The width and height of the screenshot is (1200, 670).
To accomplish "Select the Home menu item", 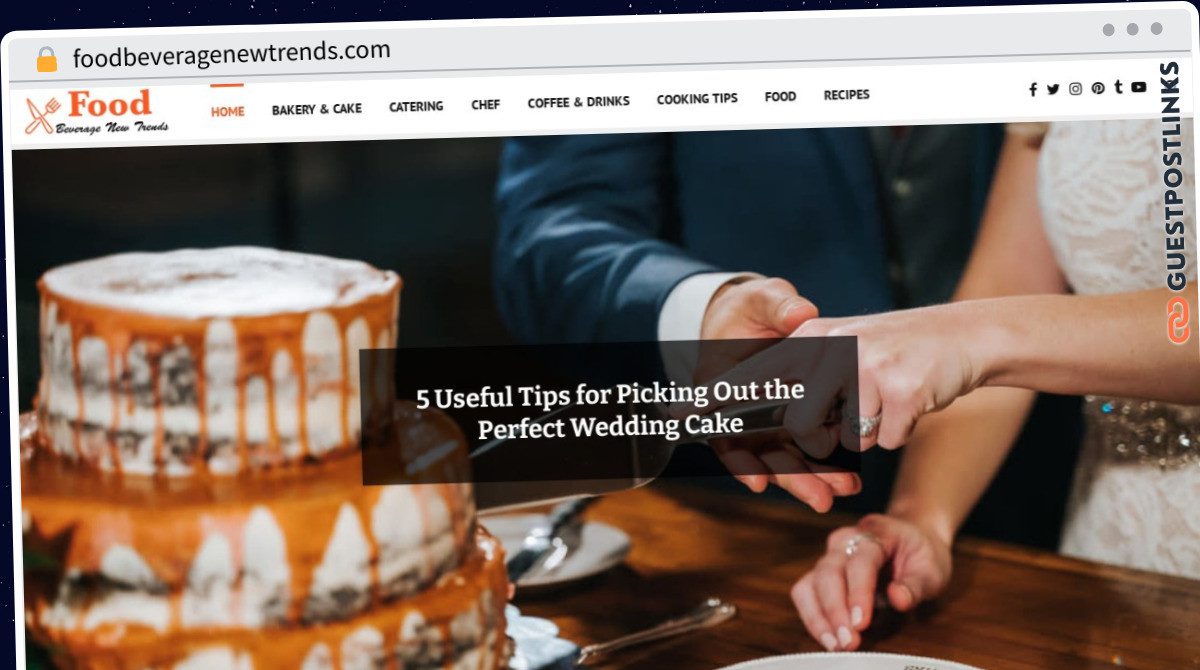I will (x=227, y=111).
